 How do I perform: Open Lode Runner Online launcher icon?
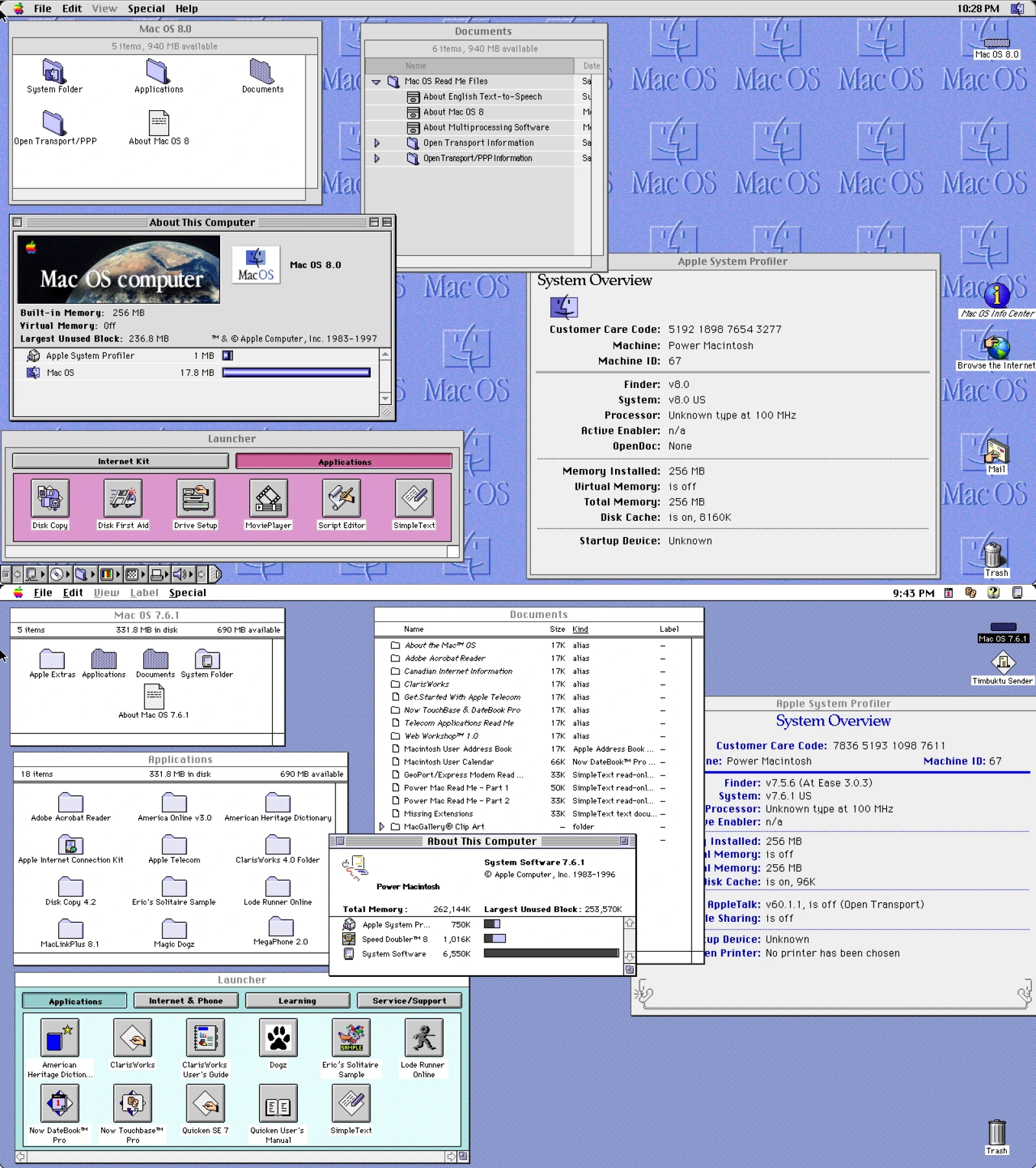coord(424,1037)
